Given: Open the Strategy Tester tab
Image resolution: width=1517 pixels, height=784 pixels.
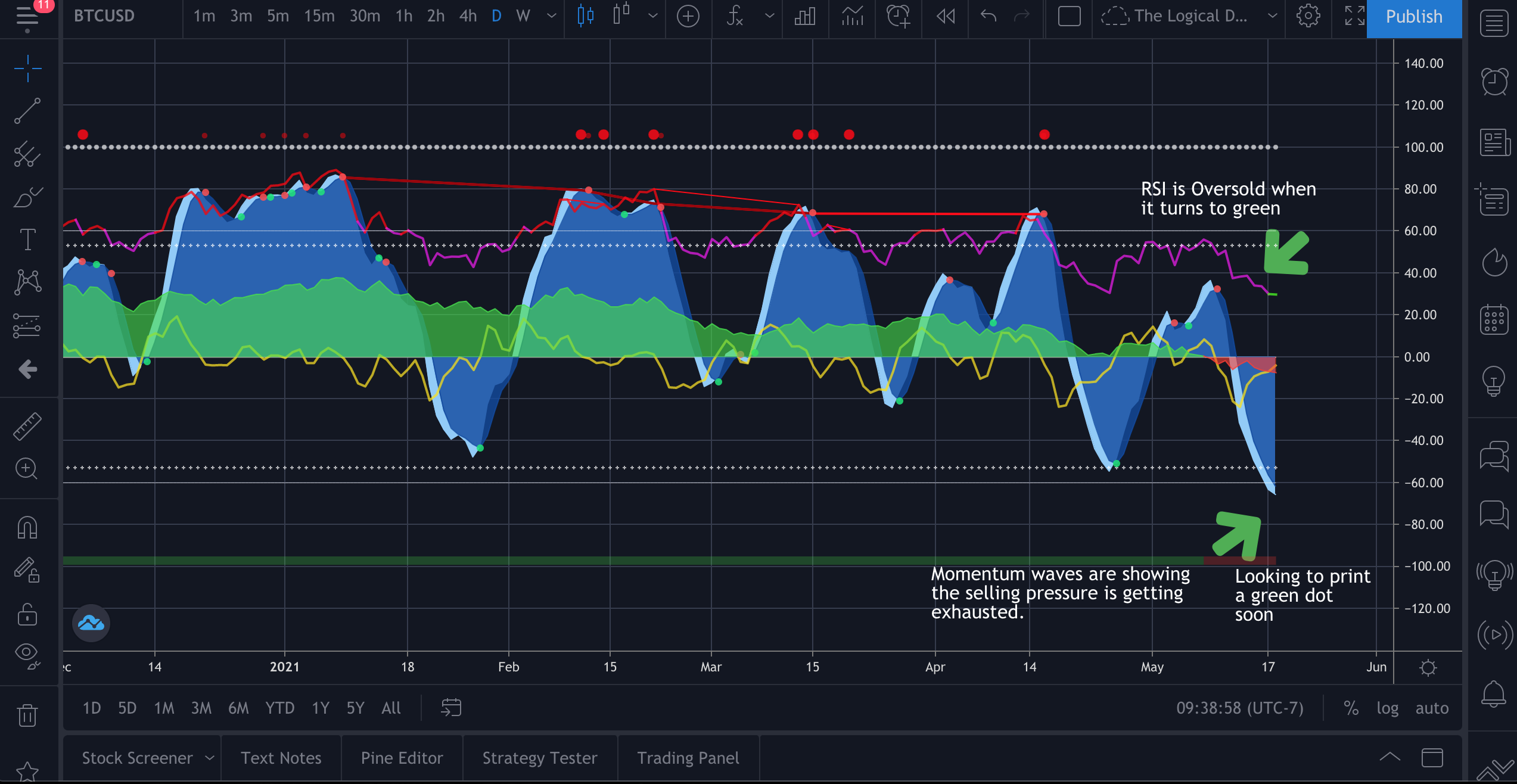Looking at the screenshot, I should tap(539, 758).
